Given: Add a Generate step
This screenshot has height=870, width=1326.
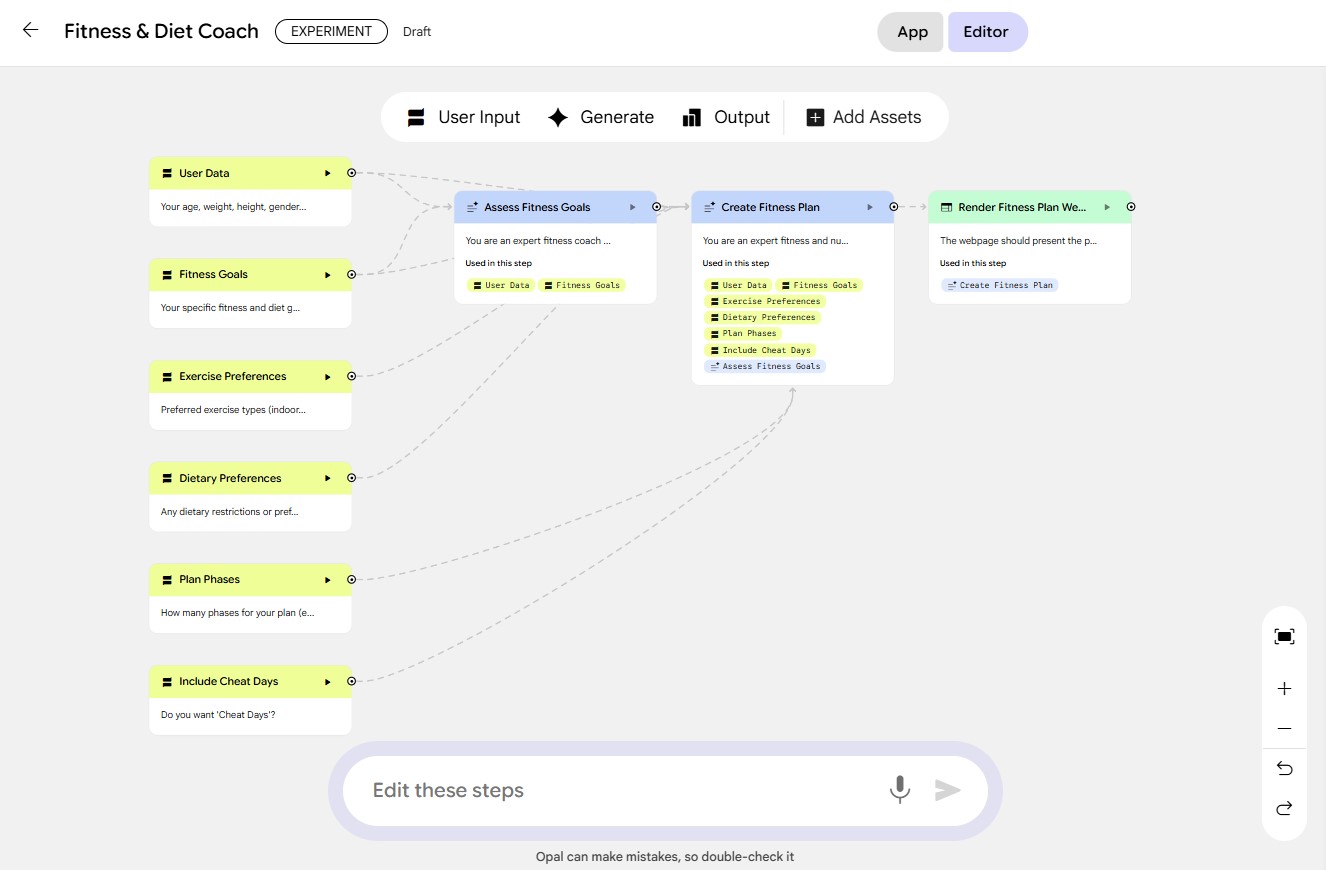Looking at the screenshot, I should [x=601, y=118].
